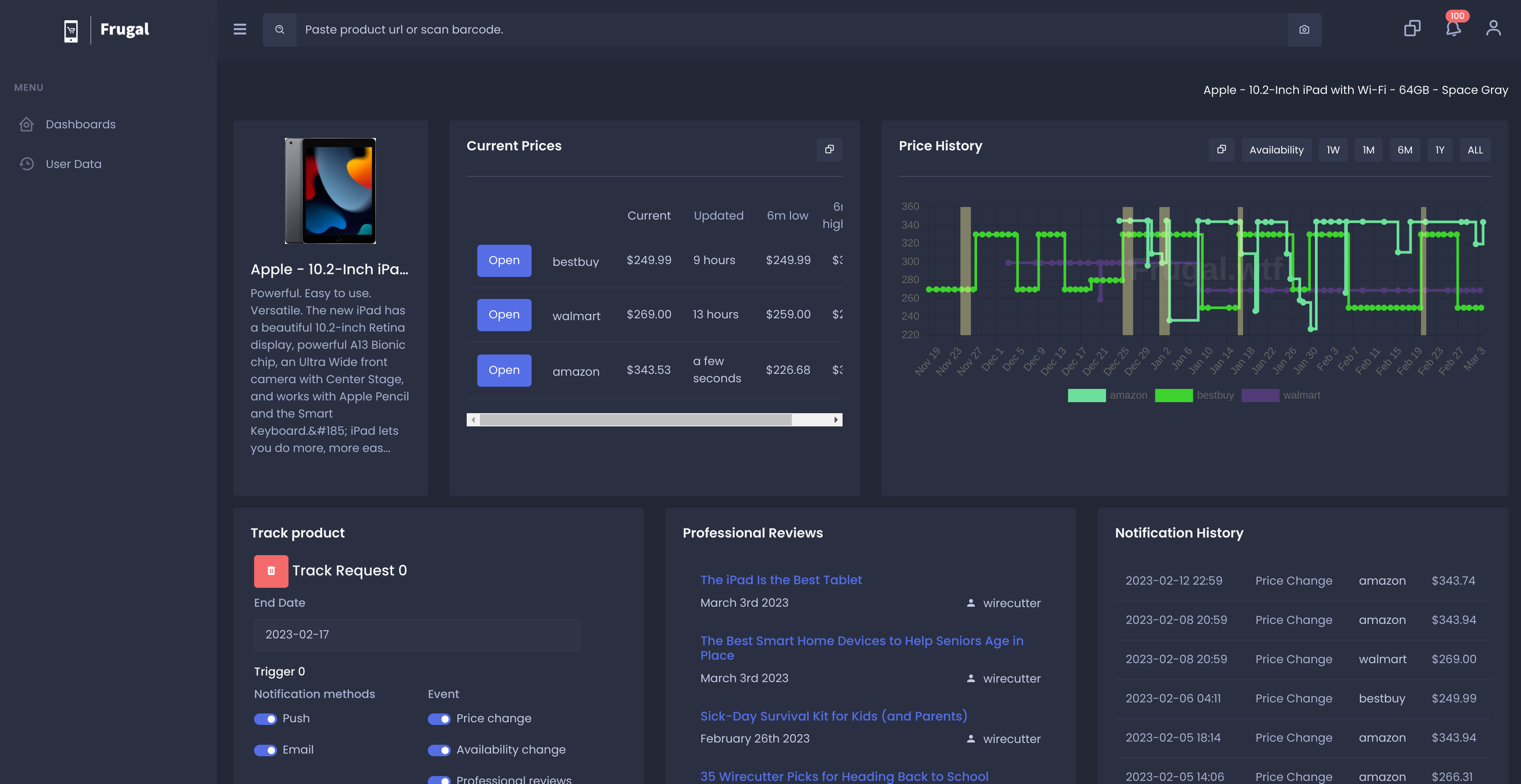
Task: Click the search magnifier icon
Action: coord(280,30)
